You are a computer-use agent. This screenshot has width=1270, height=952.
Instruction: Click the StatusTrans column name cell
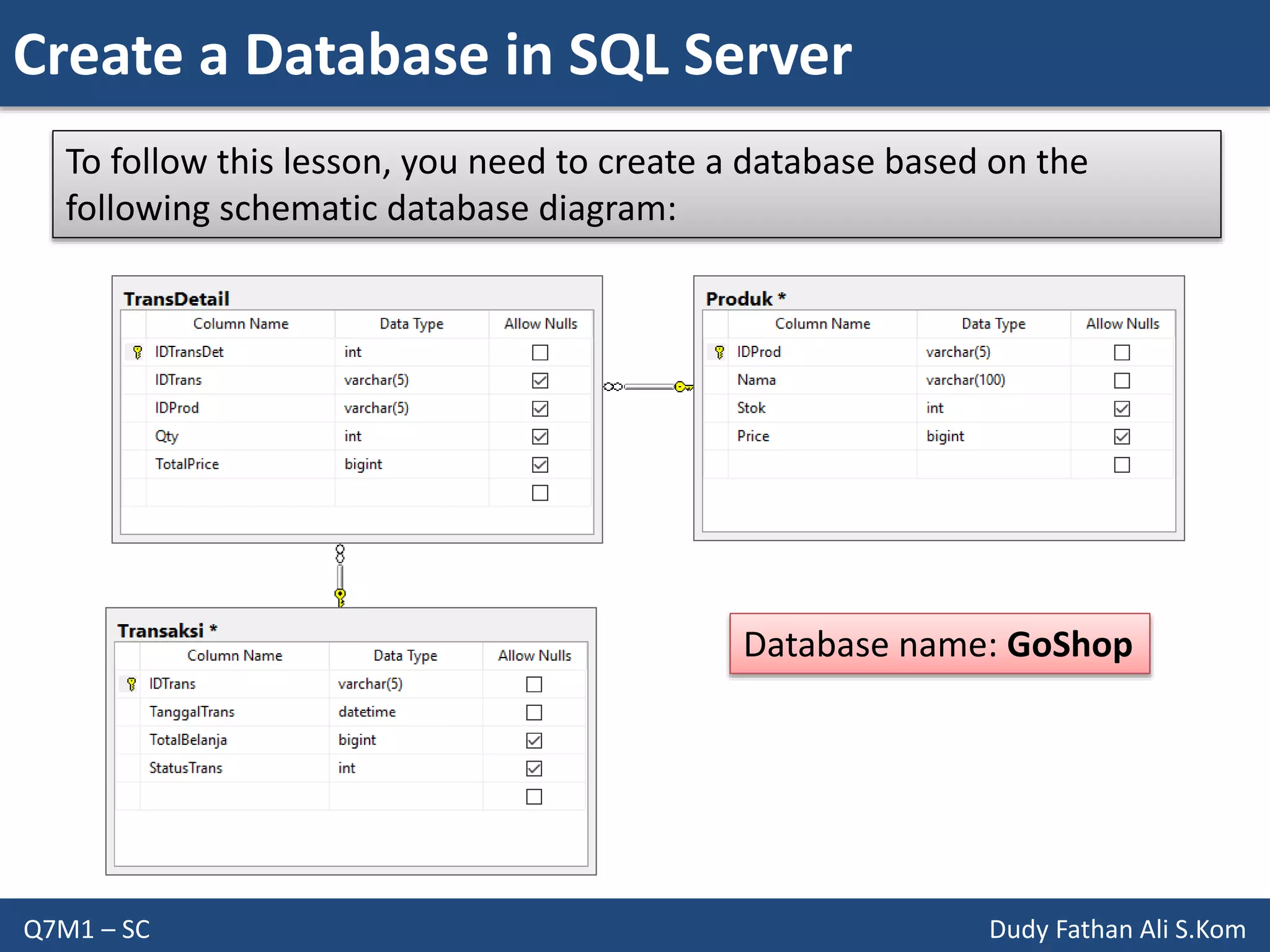(x=186, y=768)
